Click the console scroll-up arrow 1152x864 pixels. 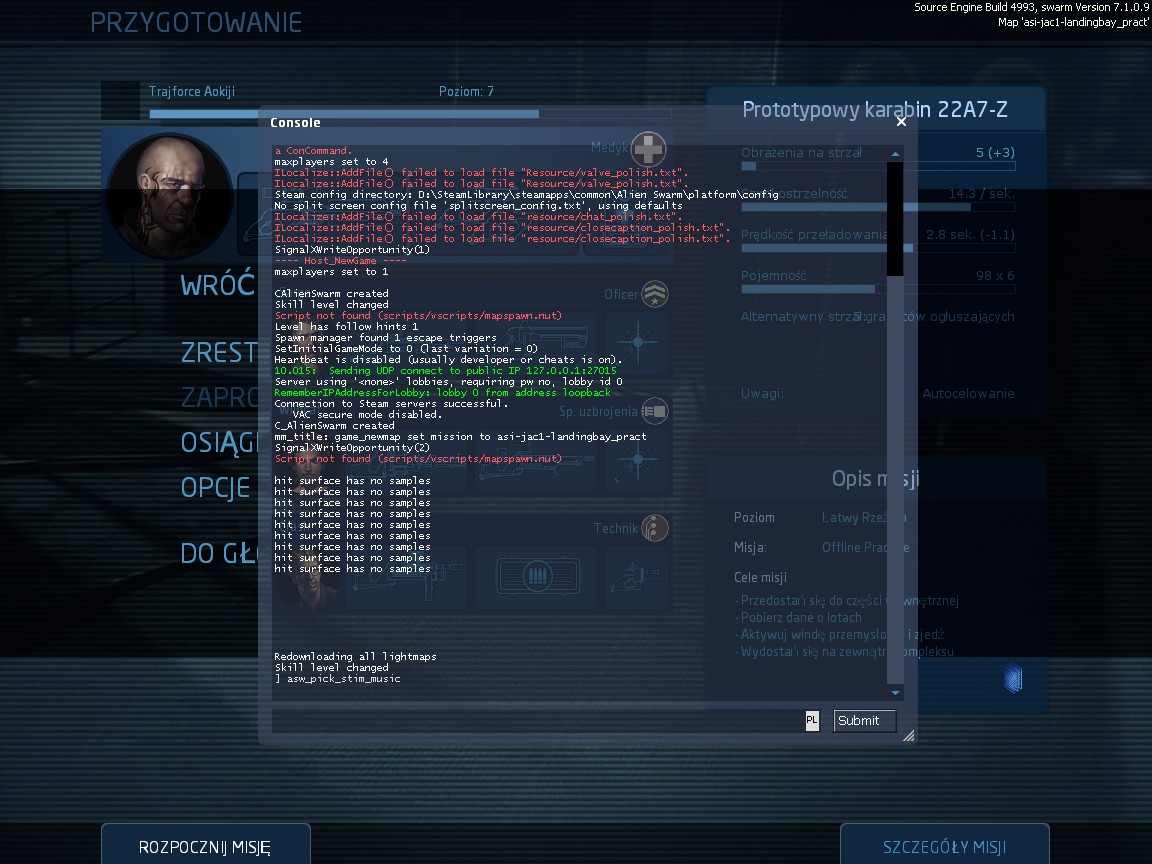[895, 154]
